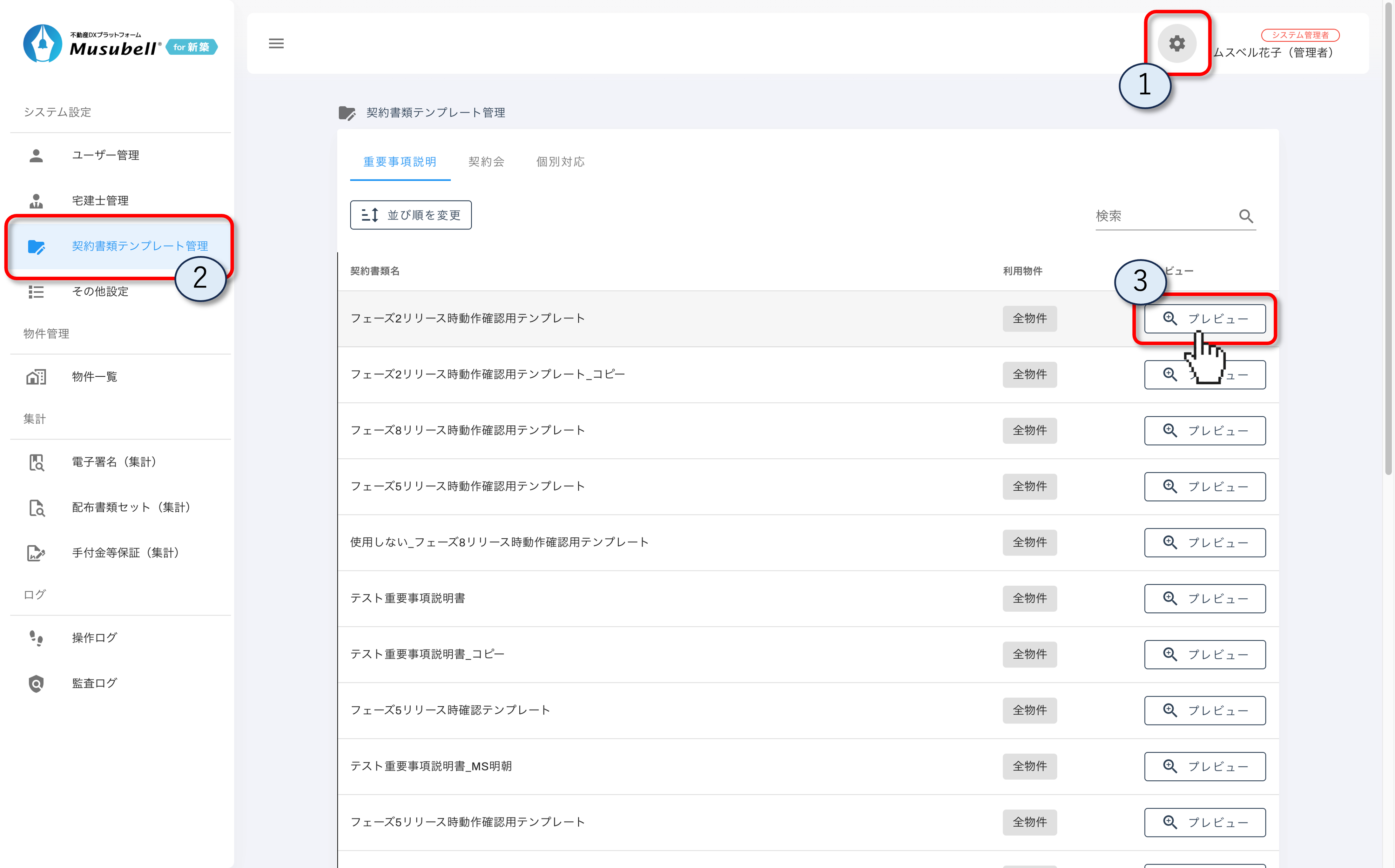Select その他設定 list icon in sidebar
This screenshot has height=868, width=1395.
pyautogui.click(x=36, y=292)
